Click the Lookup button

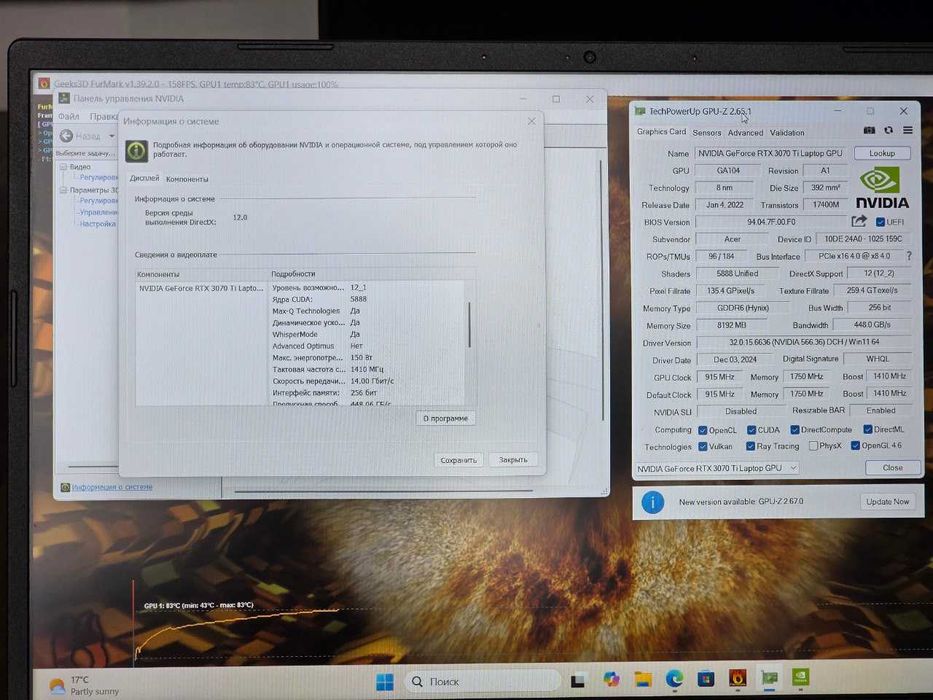pos(882,153)
